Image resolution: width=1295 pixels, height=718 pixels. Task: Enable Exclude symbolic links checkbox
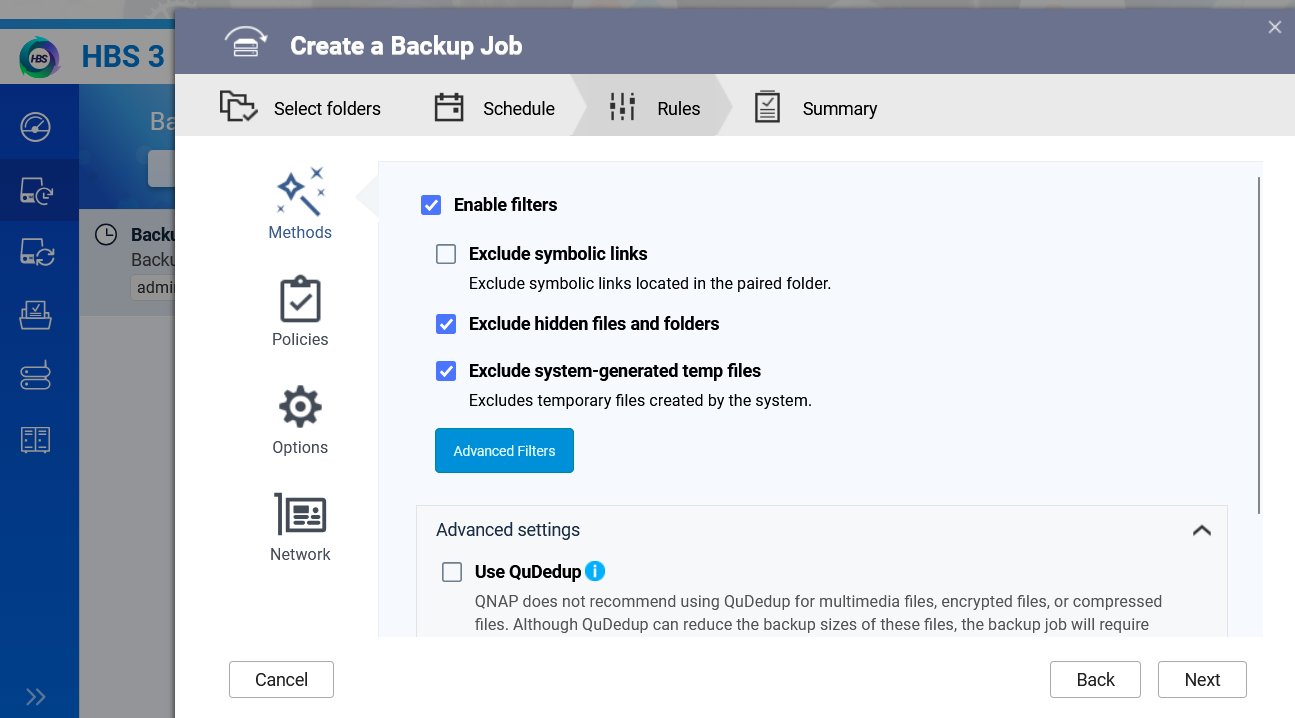point(446,254)
